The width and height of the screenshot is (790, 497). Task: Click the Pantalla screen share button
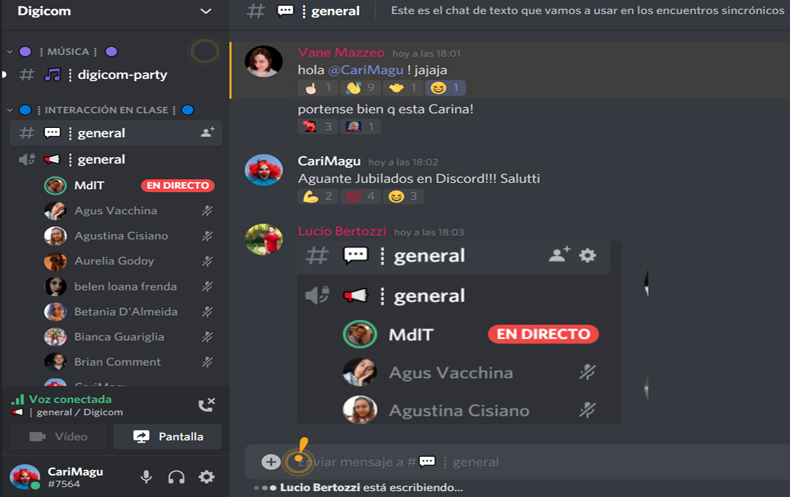click(x=168, y=437)
